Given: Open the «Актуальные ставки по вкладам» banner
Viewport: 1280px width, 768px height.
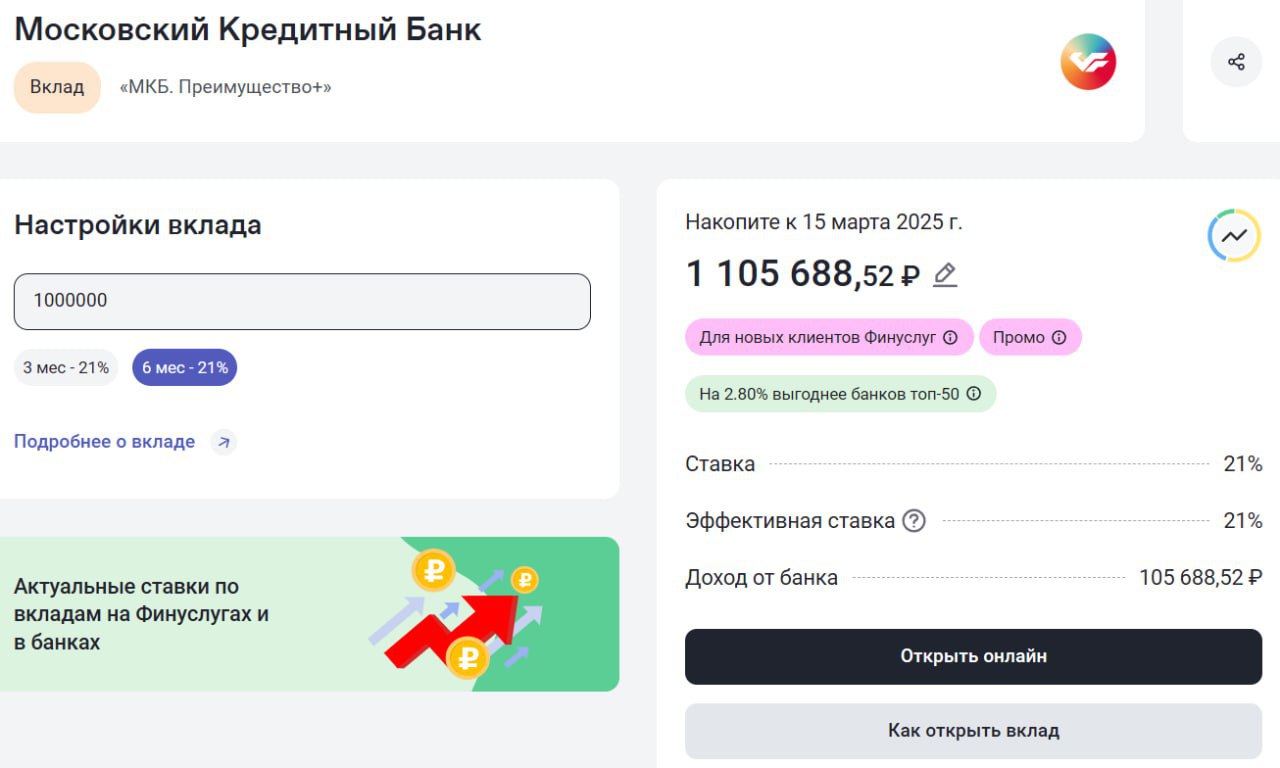Looking at the screenshot, I should point(309,614).
